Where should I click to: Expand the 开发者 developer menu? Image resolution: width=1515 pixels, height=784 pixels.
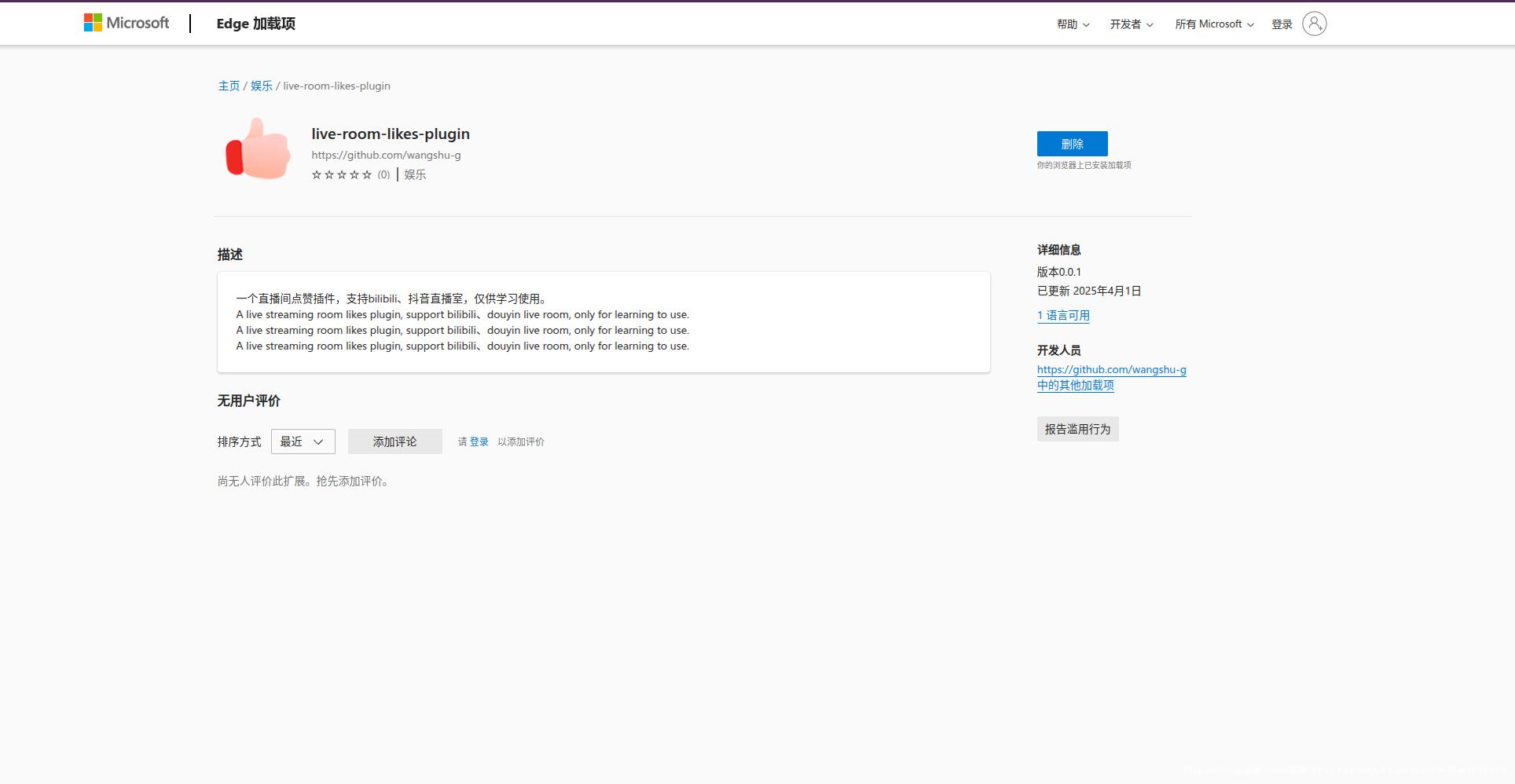1131,24
